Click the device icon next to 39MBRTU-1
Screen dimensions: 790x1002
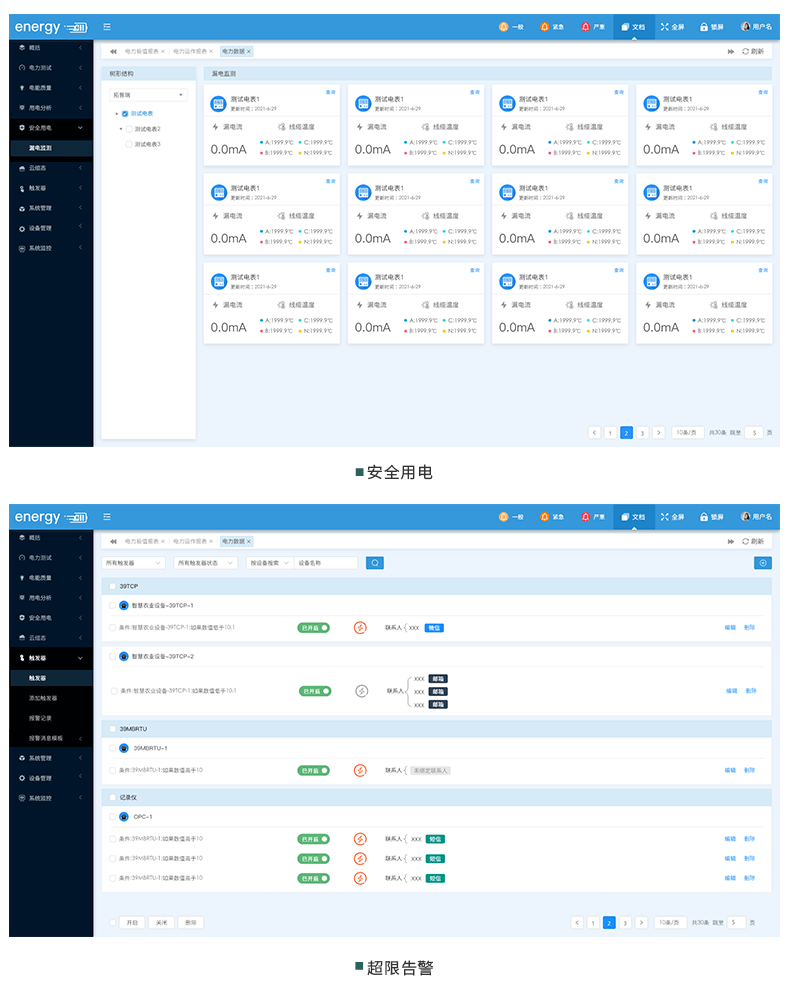point(124,748)
